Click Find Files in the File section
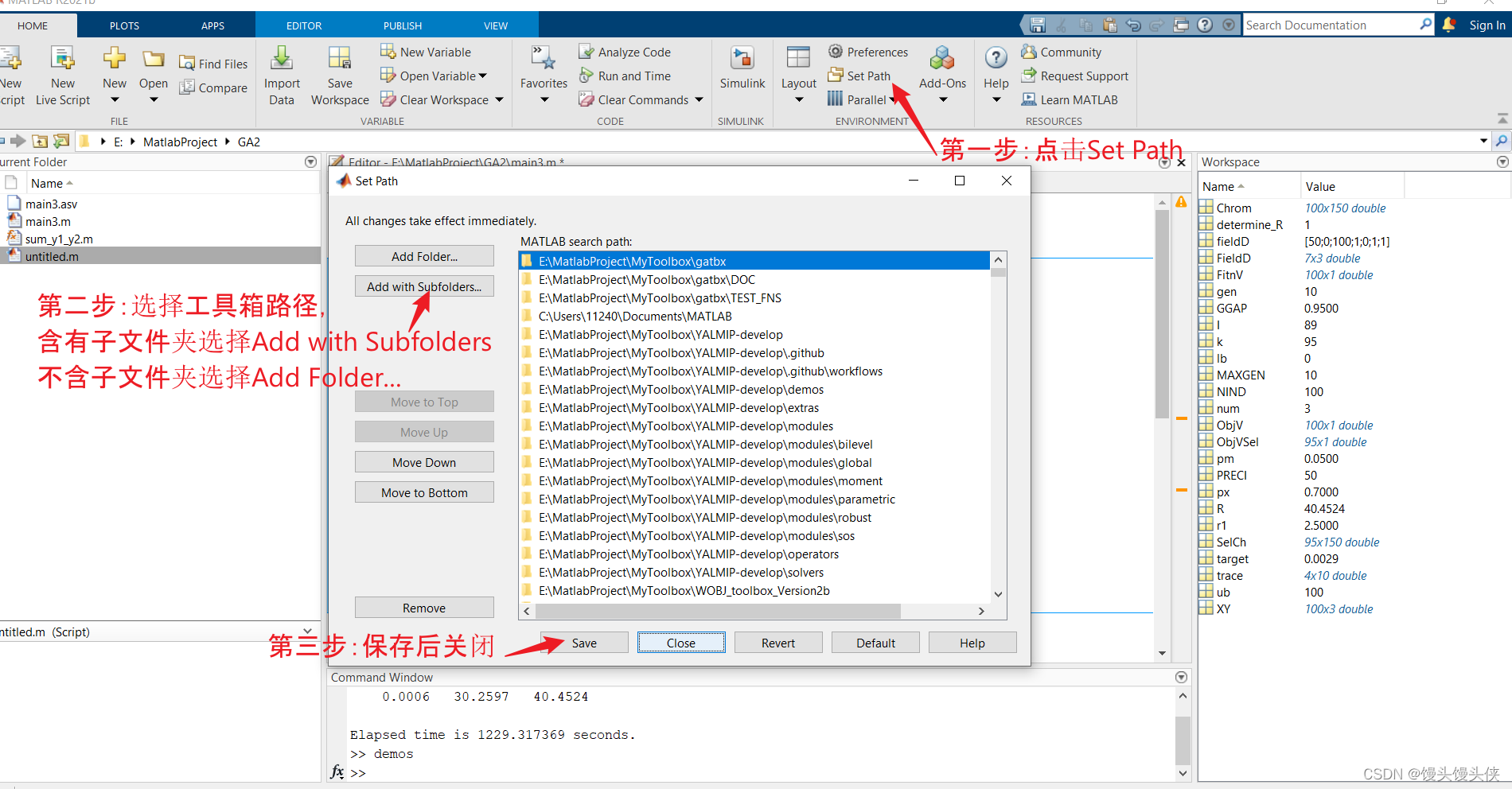Viewport: 1512px width, 789px height. pyautogui.click(x=213, y=64)
